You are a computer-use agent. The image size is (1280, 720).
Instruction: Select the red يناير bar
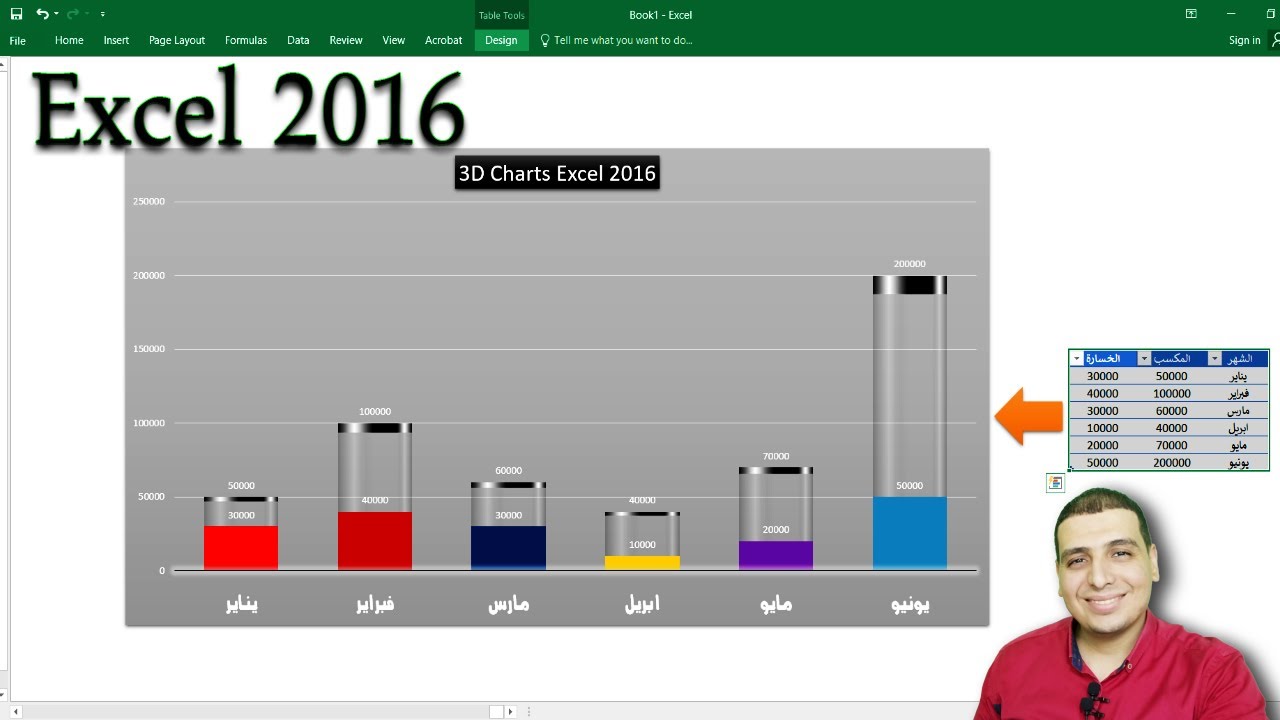[x=241, y=548]
